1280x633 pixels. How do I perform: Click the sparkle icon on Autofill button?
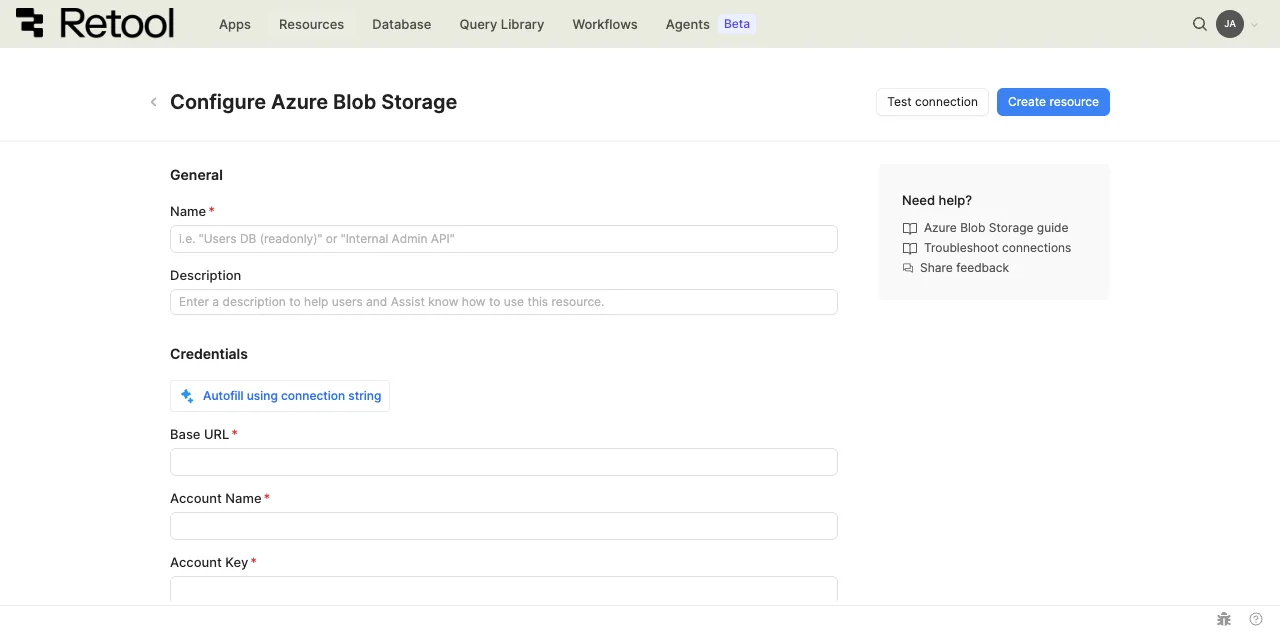pos(187,396)
